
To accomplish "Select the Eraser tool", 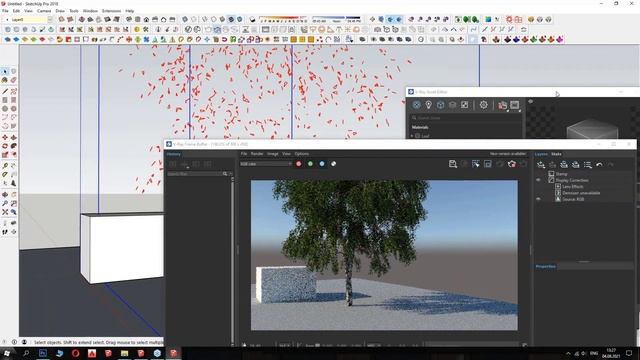I will 13,80.
